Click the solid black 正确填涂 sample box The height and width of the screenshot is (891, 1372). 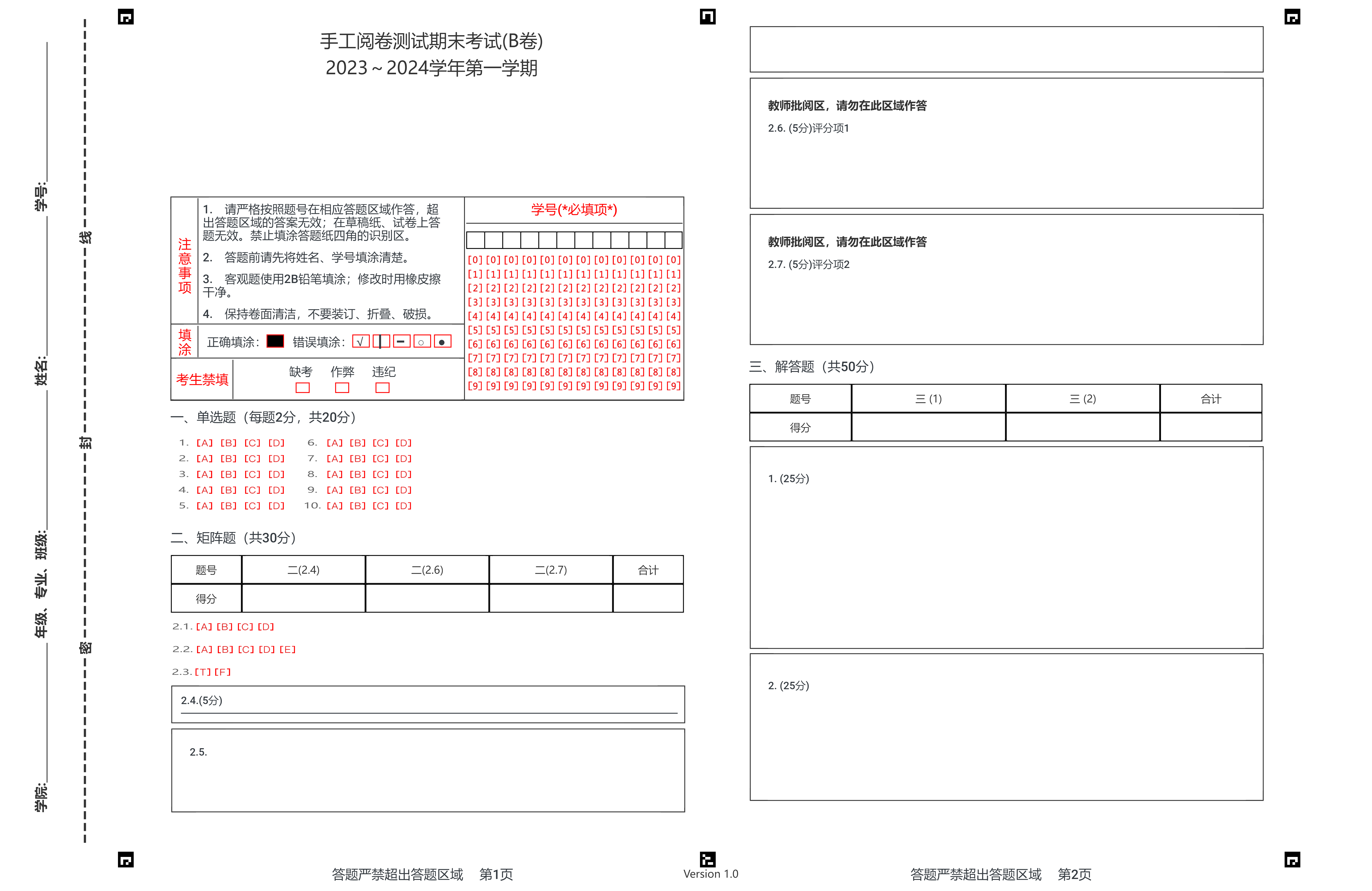coord(275,341)
